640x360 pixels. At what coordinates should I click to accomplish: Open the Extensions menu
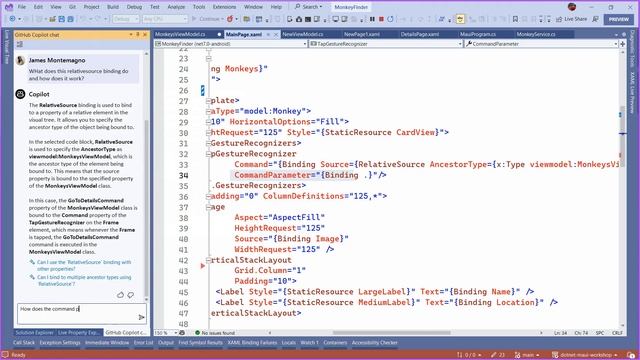[x=224, y=7]
